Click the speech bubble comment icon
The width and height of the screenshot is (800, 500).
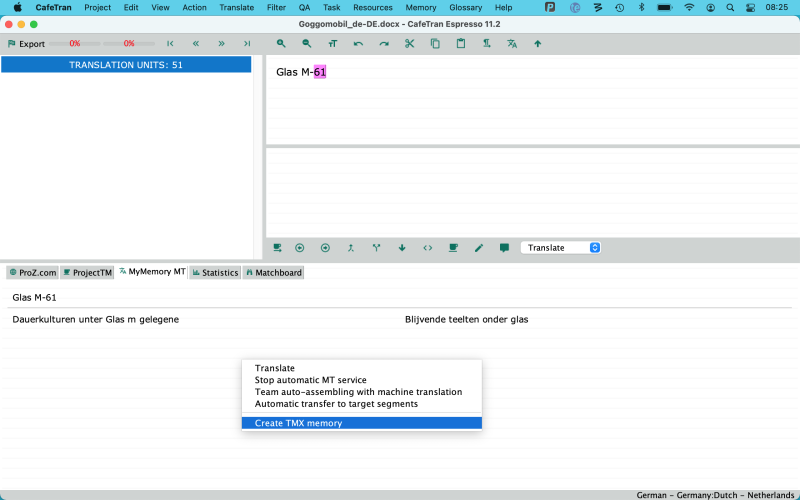pyautogui.click(x=504, y=248)
